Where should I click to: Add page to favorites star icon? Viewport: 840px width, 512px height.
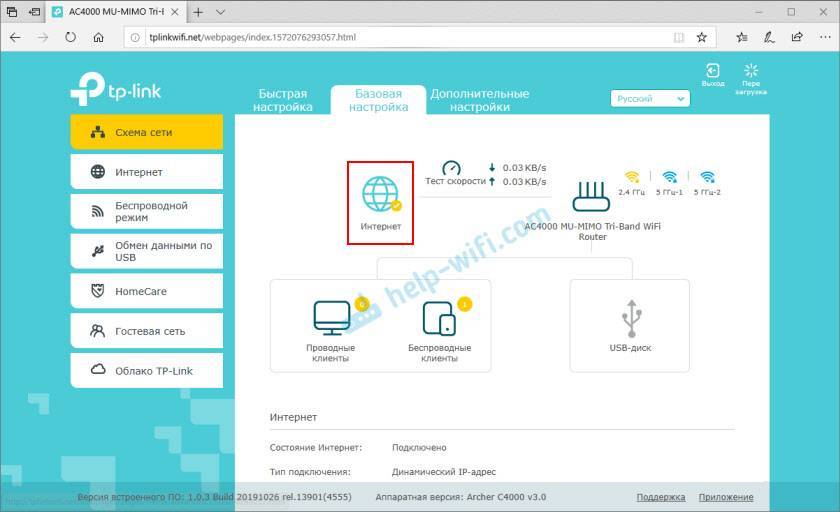(x=701, y=37)
